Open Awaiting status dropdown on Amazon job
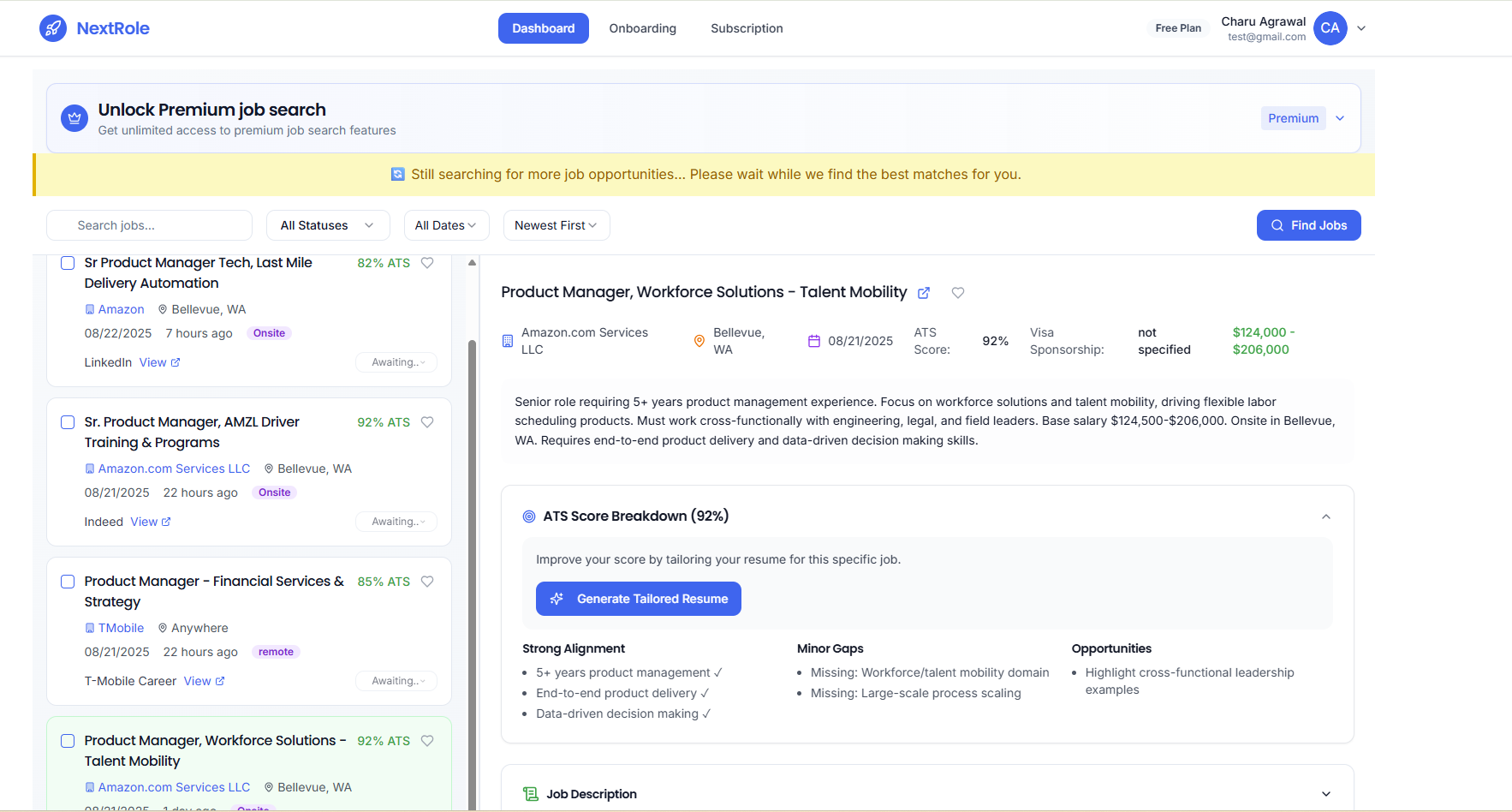Screen dimensions: 1512x812 click(396, 362)
